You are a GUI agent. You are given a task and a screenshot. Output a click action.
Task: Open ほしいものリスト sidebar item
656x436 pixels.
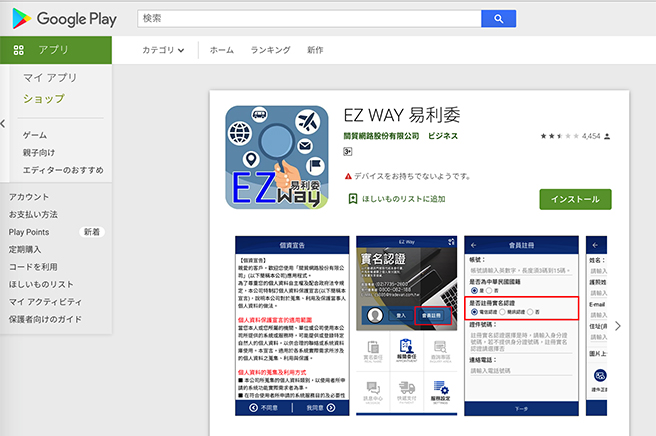41,285
